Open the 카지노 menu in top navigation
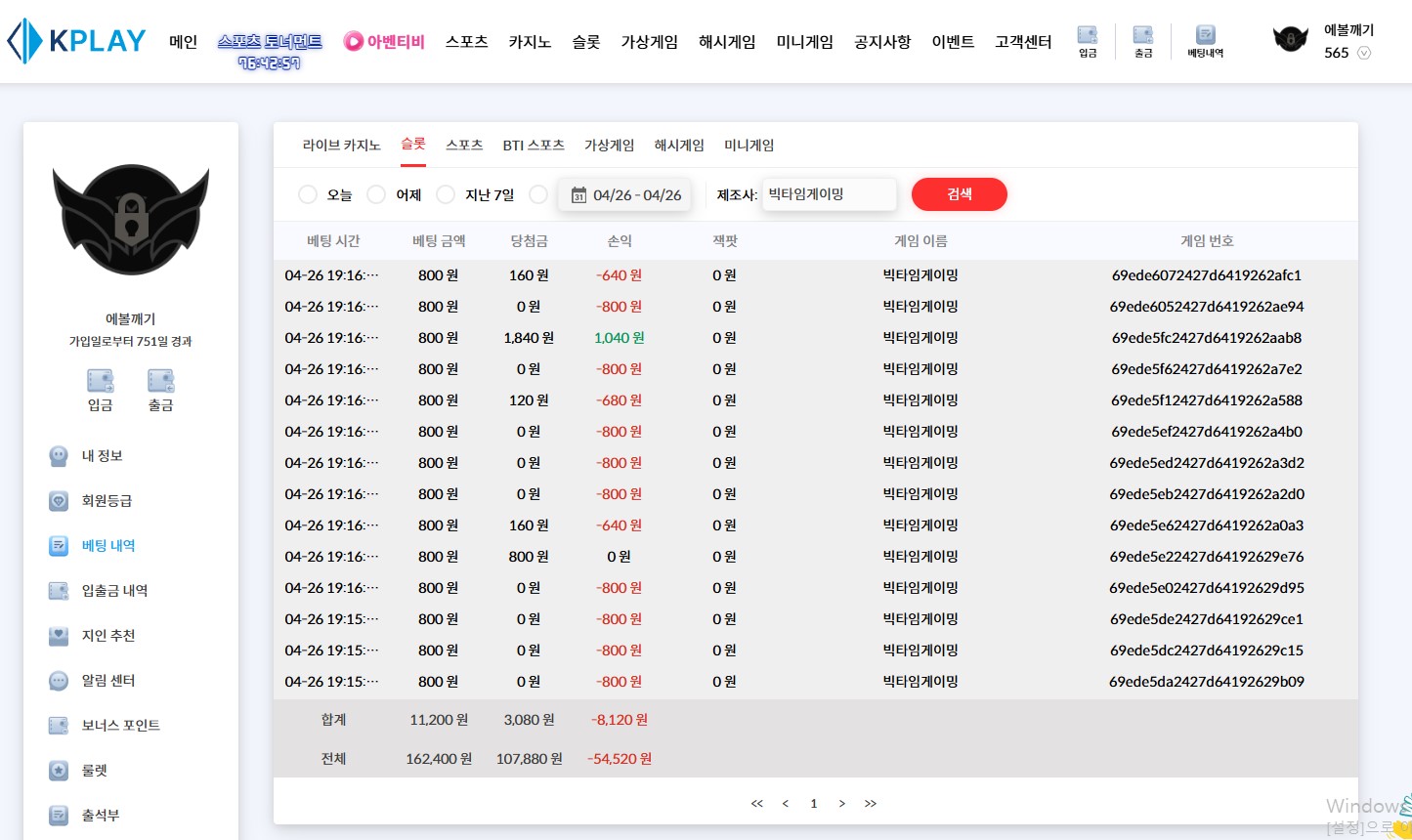Viewport: 1412px width, 840px height. point(530,42)
